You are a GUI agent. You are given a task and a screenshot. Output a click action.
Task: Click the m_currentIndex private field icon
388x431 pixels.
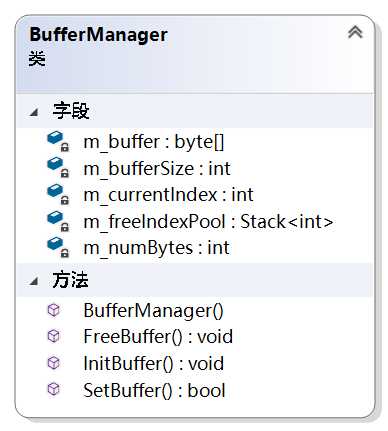58,194
